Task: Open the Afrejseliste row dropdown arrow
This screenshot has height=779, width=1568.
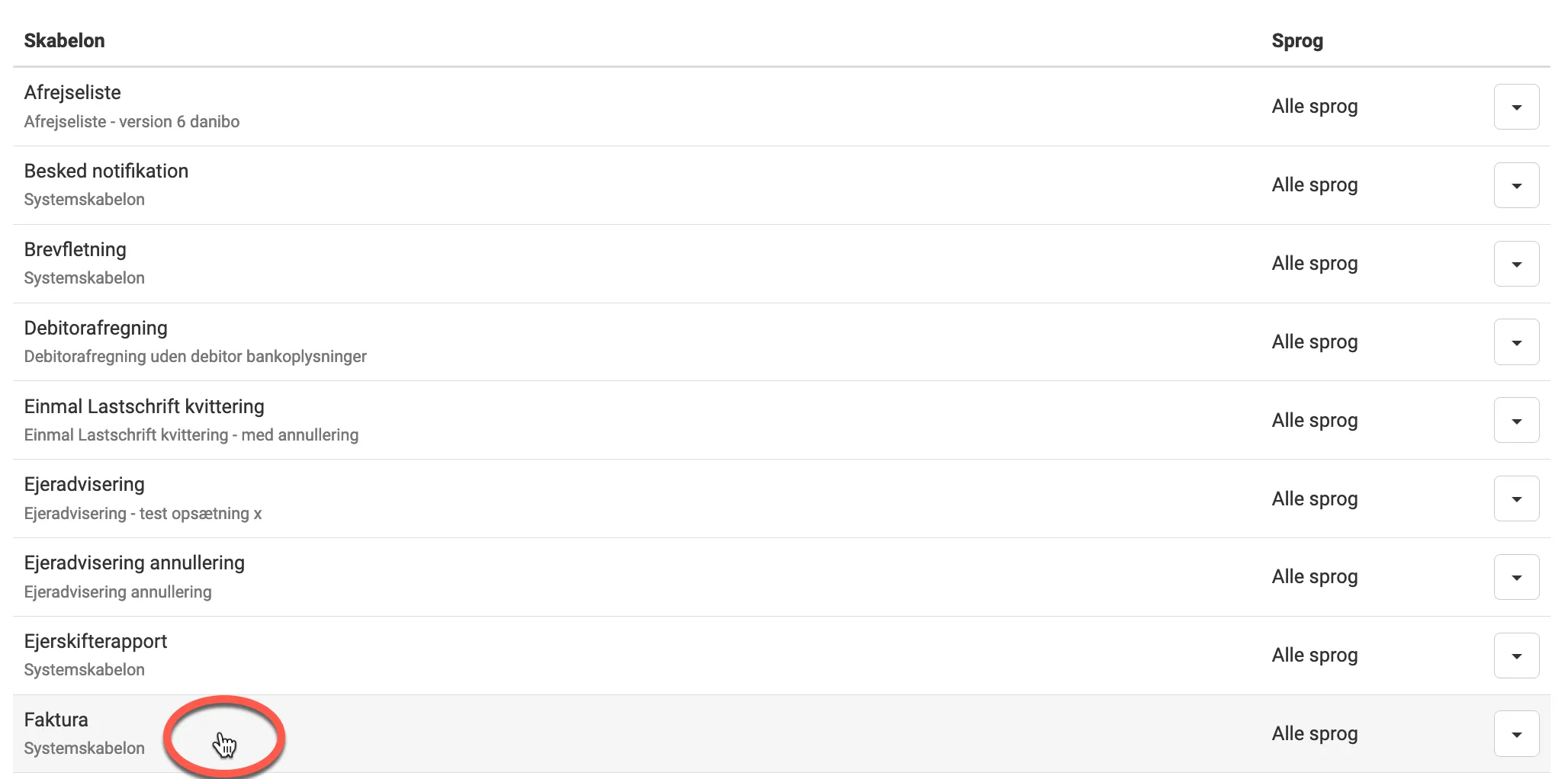Action: coord(1515,107)
